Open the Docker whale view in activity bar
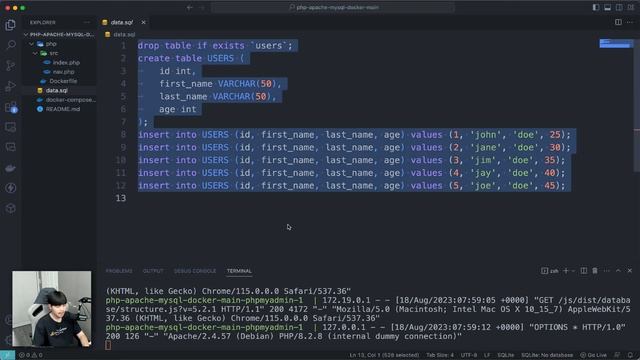This screenshot has width=640, height=360. click(11, 168)
